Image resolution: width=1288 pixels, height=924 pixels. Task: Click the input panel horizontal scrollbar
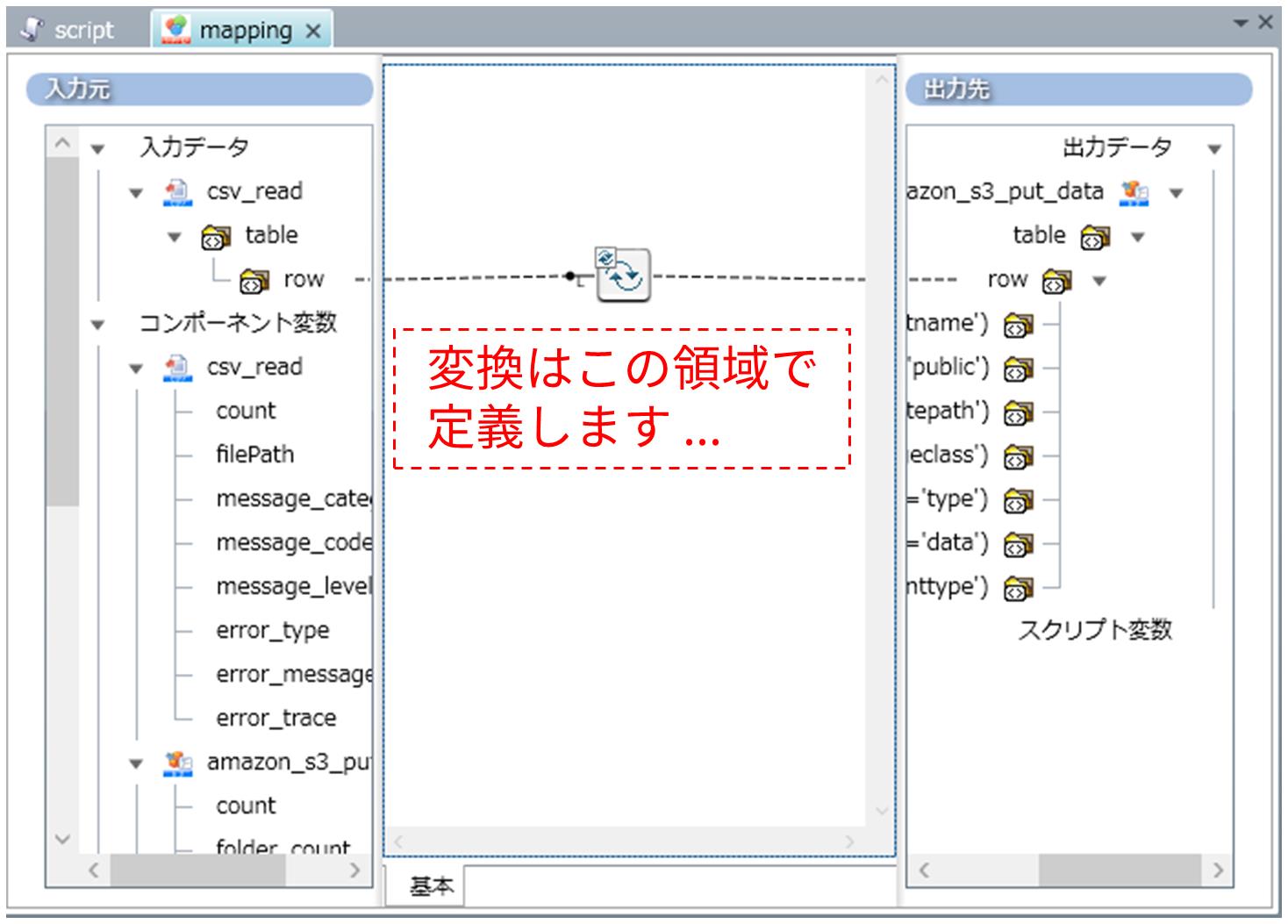pos(197,870)
